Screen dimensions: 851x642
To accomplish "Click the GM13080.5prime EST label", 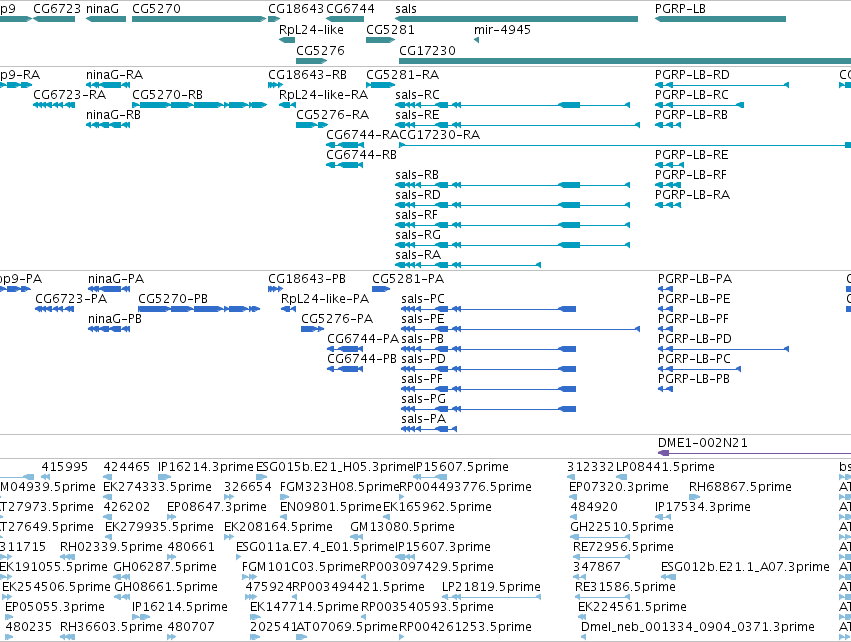I will point(402,527).
